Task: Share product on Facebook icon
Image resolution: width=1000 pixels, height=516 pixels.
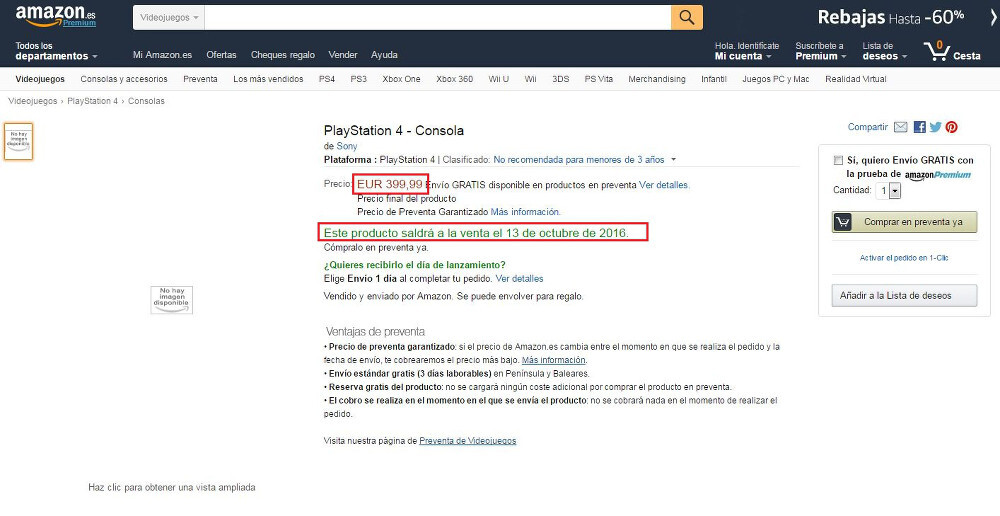Action: (x=919, y=127)
